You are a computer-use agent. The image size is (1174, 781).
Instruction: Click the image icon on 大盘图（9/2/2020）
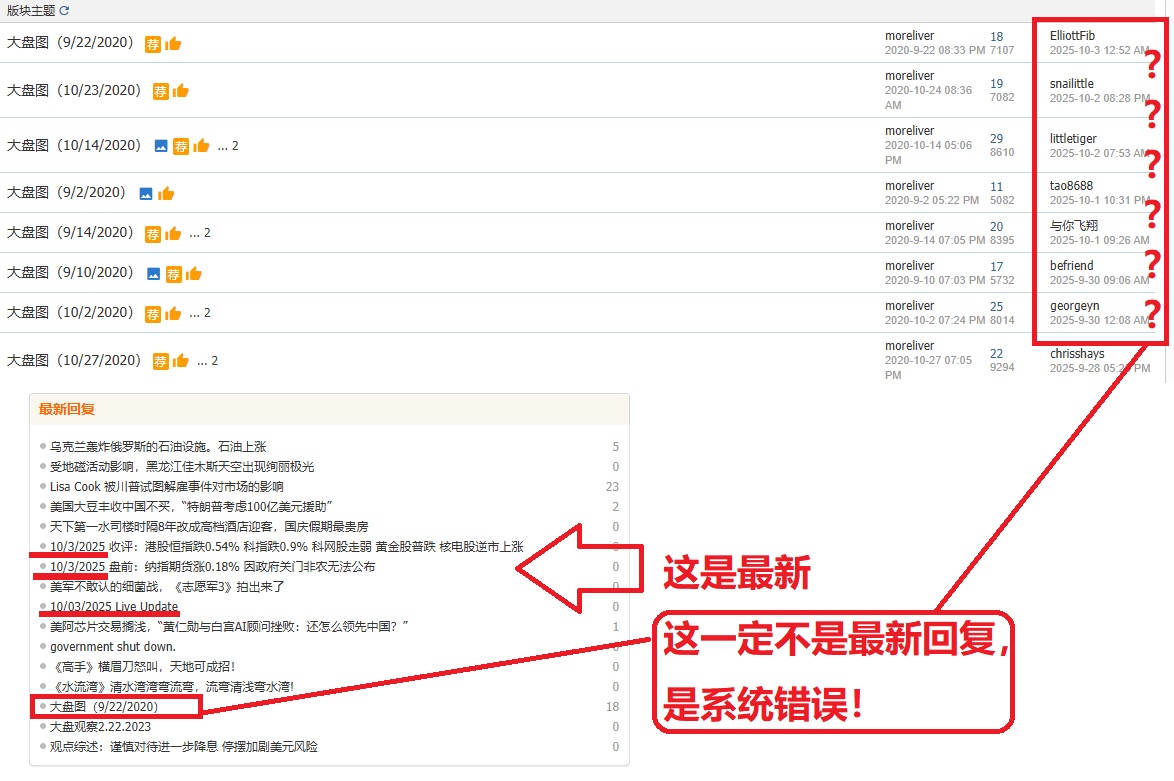(x=146, y=193)
